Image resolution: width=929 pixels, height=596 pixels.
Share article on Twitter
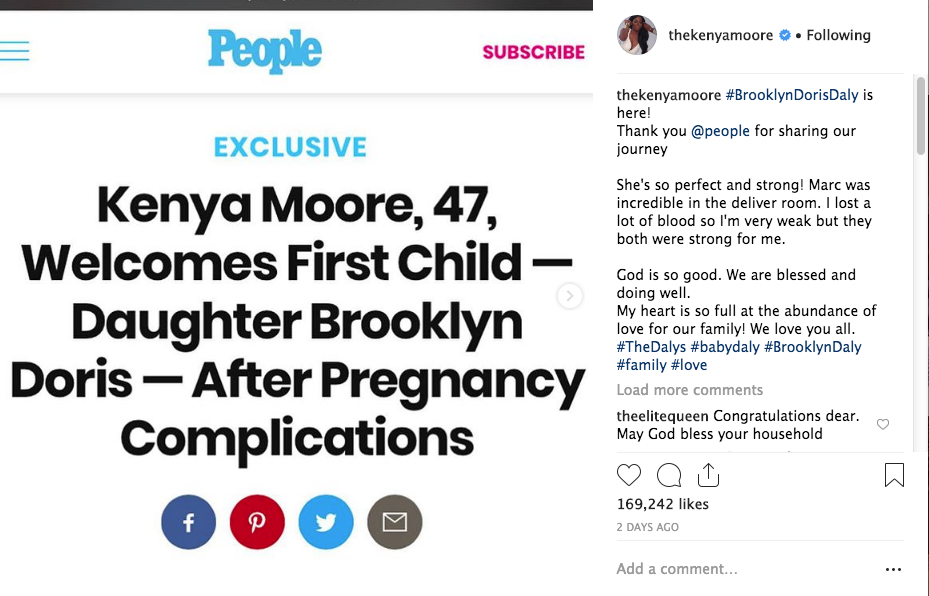click(326, 522)
